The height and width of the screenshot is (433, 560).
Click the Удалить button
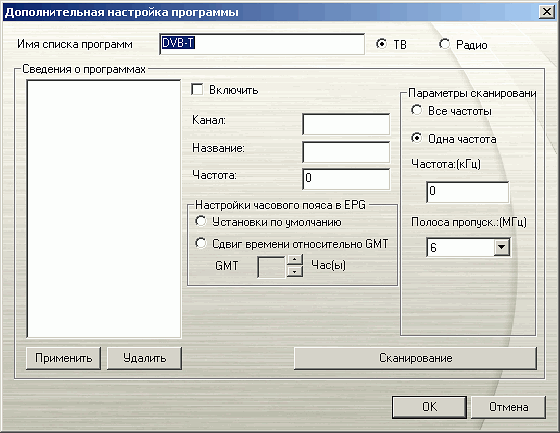click(x=145, y=358)
